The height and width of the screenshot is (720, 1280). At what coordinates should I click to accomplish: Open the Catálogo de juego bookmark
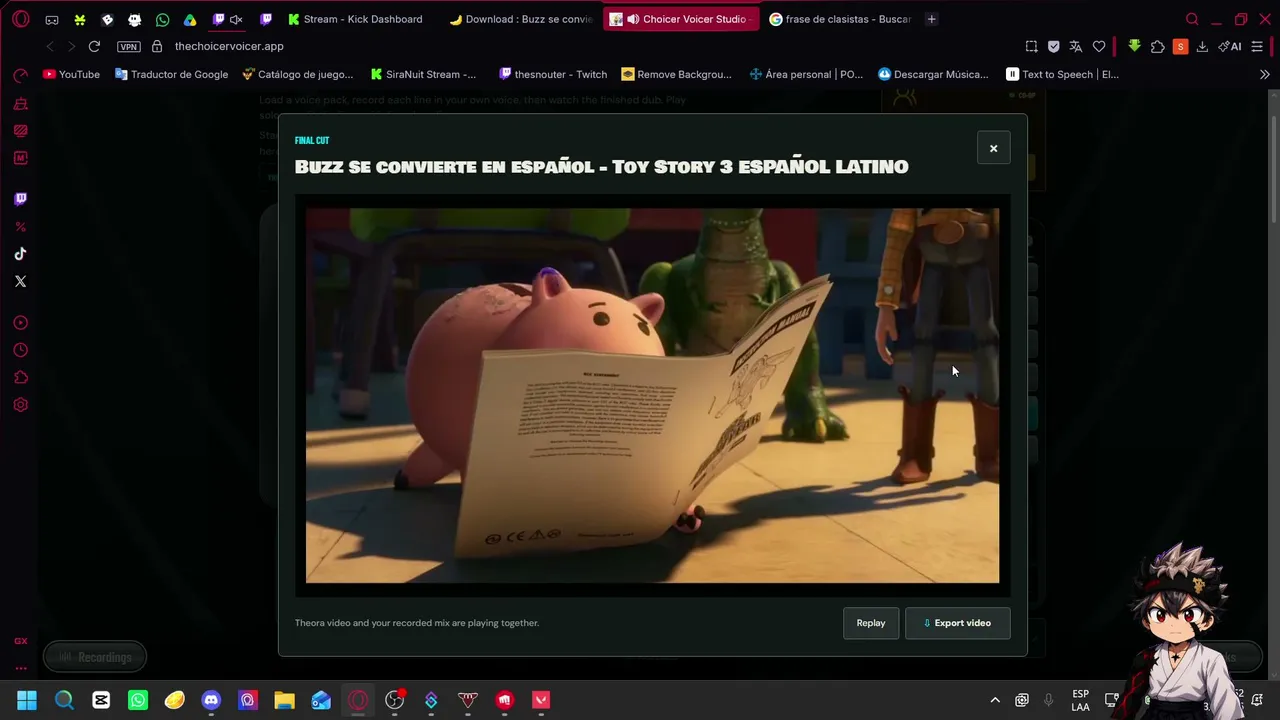click(297, 74)
